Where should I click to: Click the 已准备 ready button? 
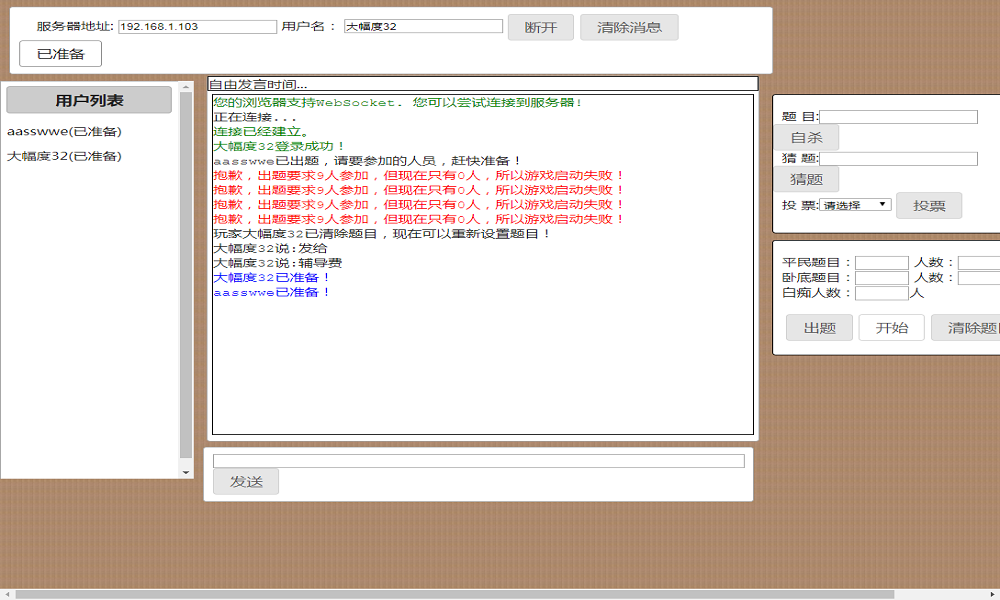[x=61, y=54]
